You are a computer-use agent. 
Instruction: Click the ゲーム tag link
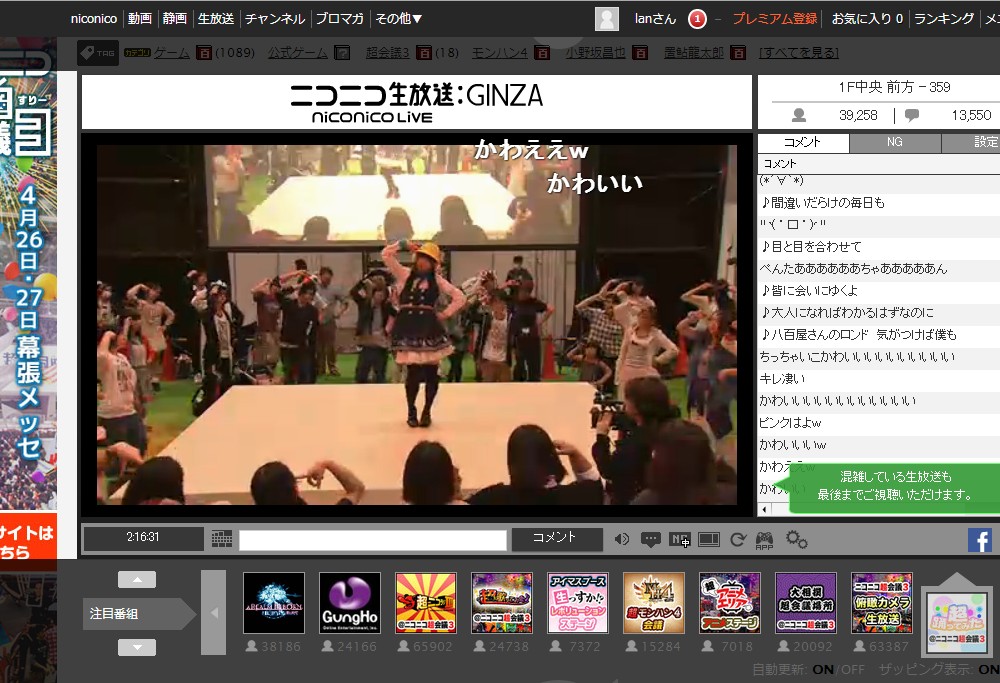[172, 53]
